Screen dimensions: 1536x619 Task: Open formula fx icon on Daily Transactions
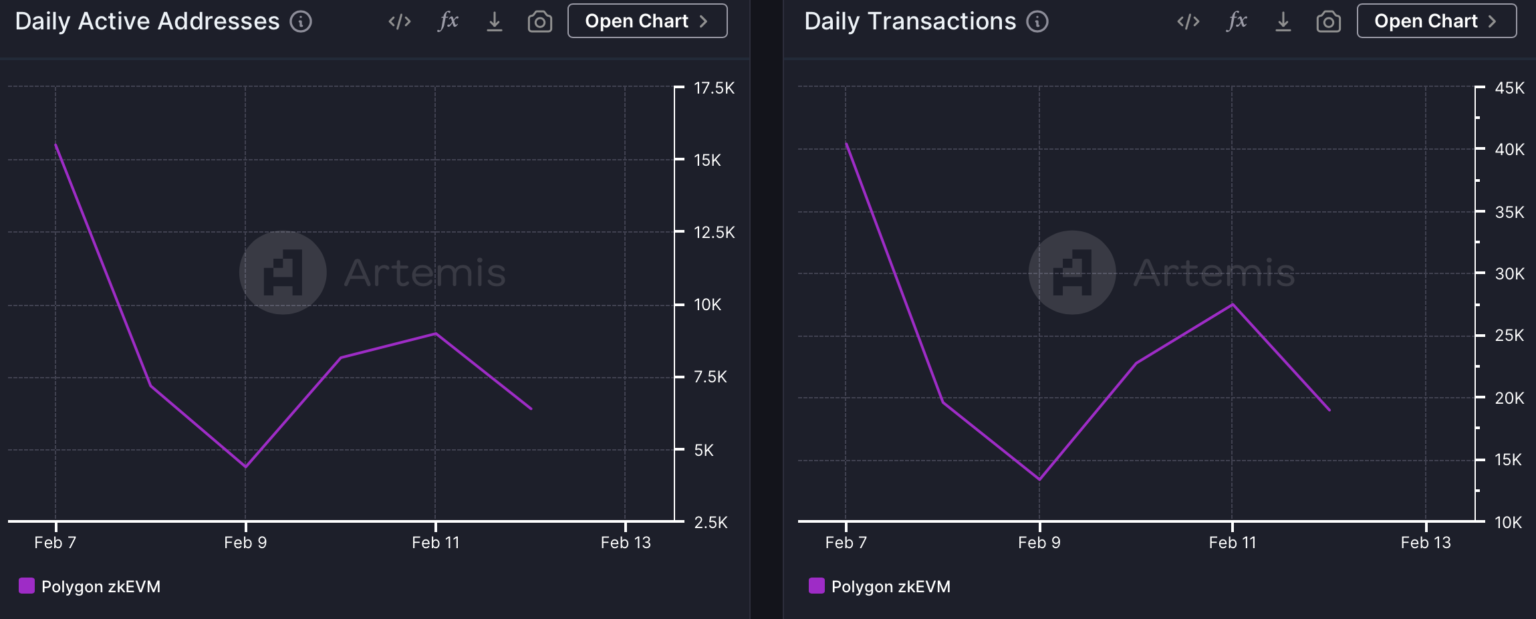click(1237, 22)
